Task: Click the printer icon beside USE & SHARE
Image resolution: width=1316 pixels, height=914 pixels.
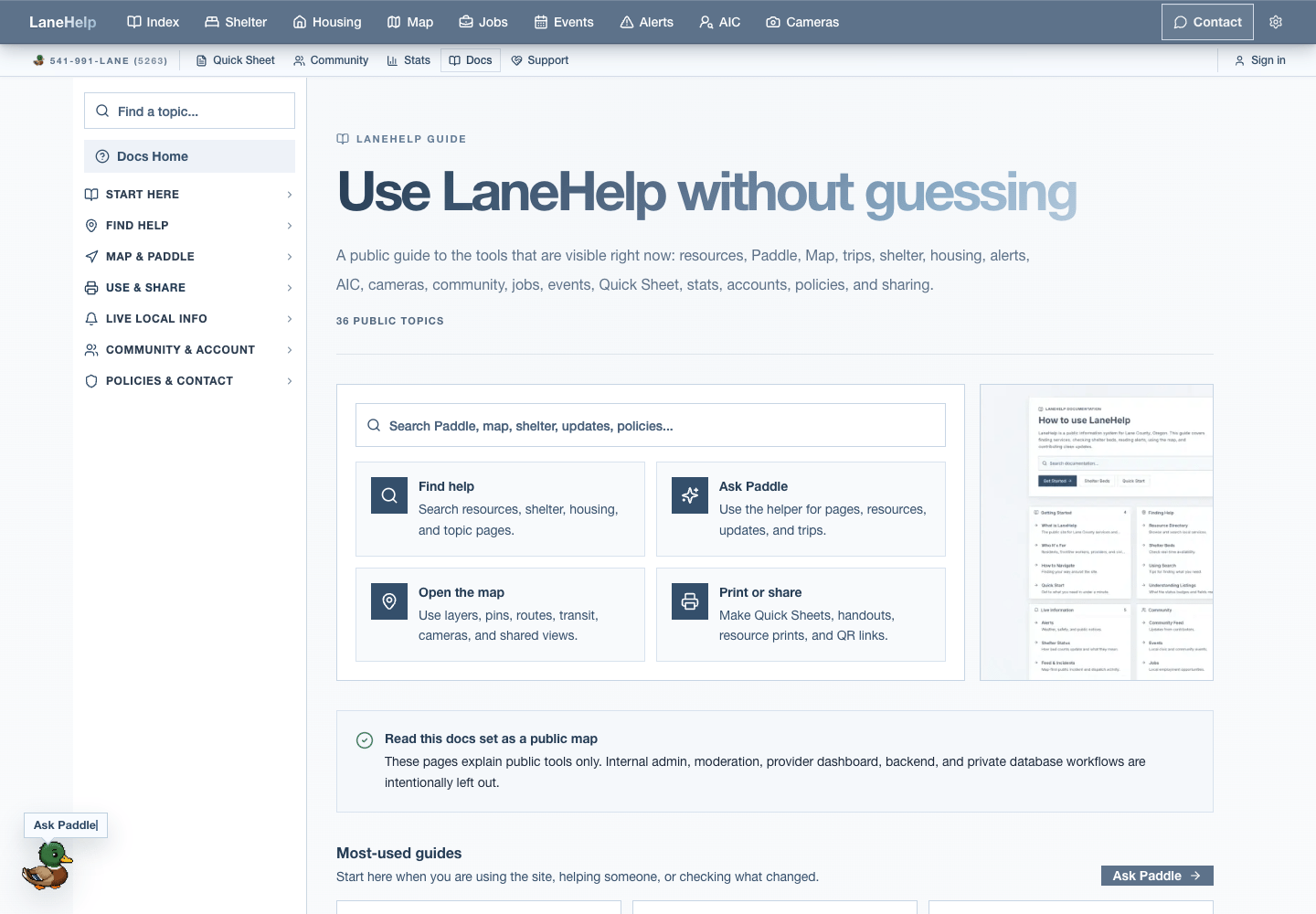Action: pyautogui.click(x=91, y=288)
